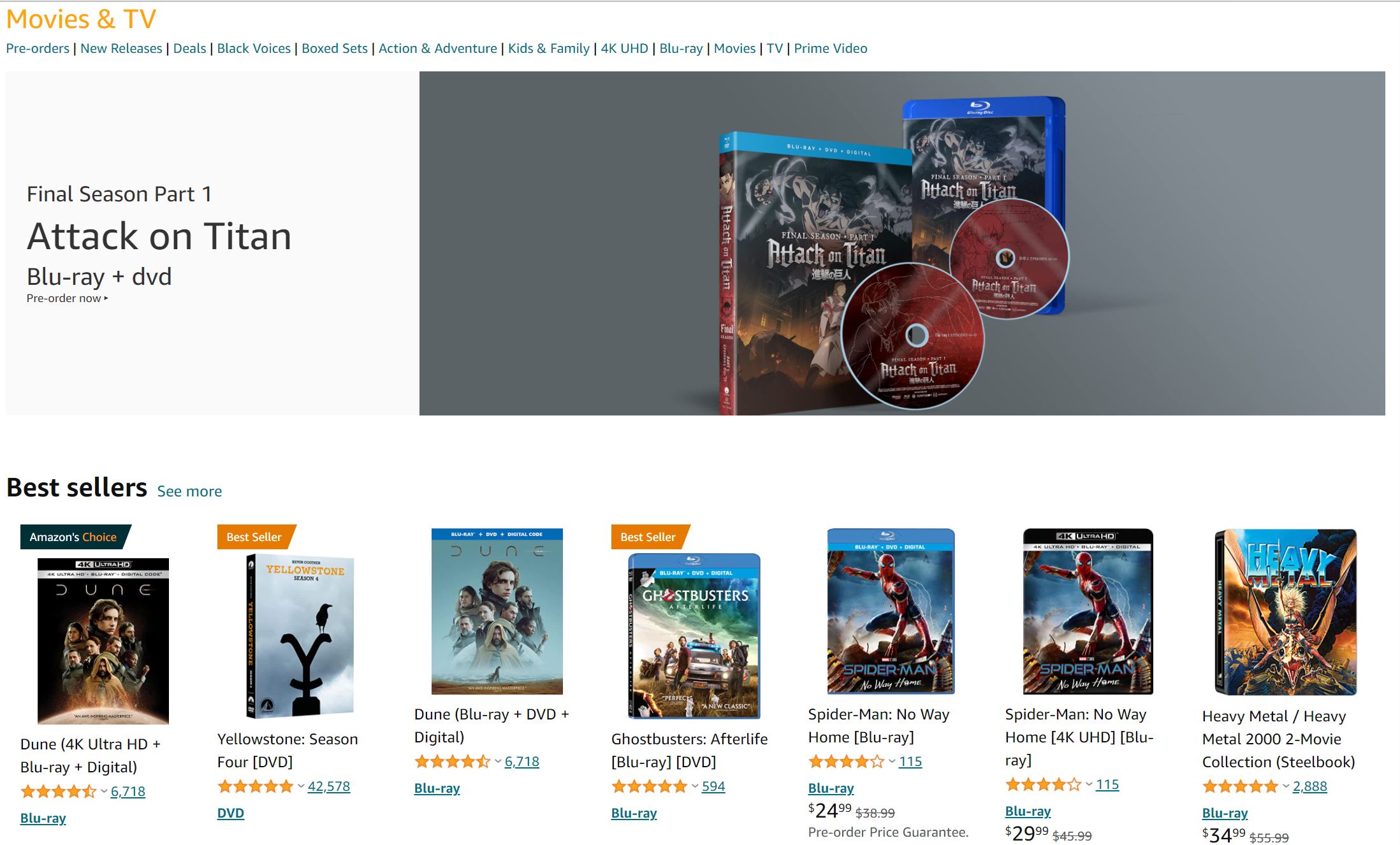
Task: Open the New Releases category
Action: click(x=121, y=48)
